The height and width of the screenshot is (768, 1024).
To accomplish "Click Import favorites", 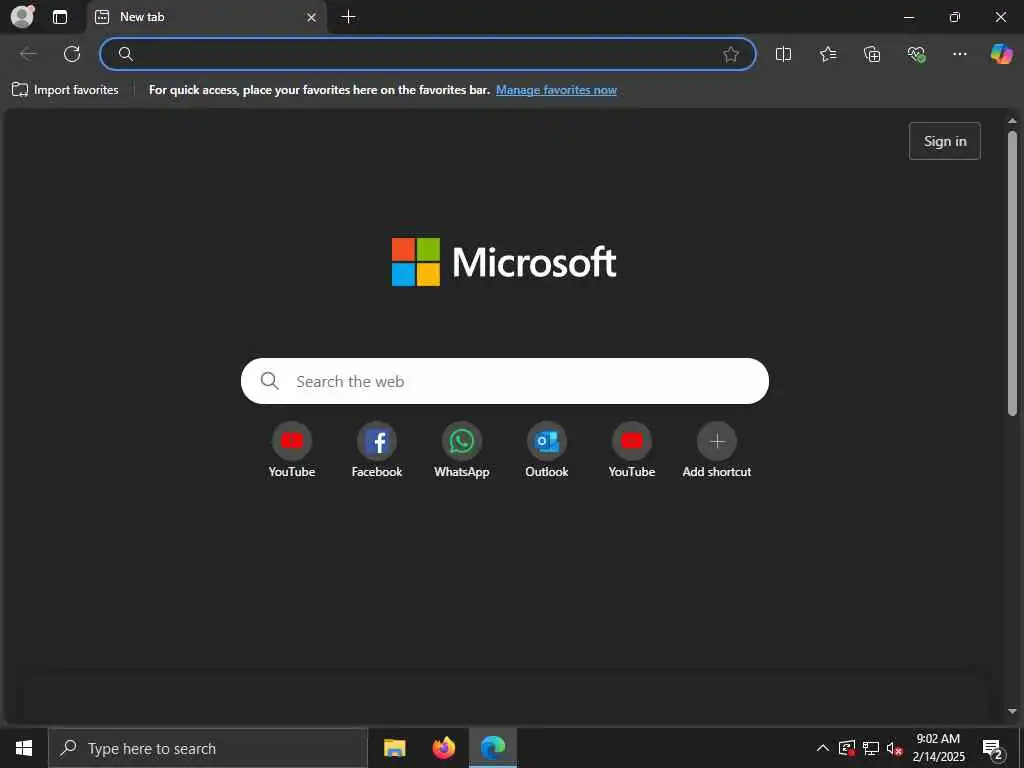I will (65, 90).
